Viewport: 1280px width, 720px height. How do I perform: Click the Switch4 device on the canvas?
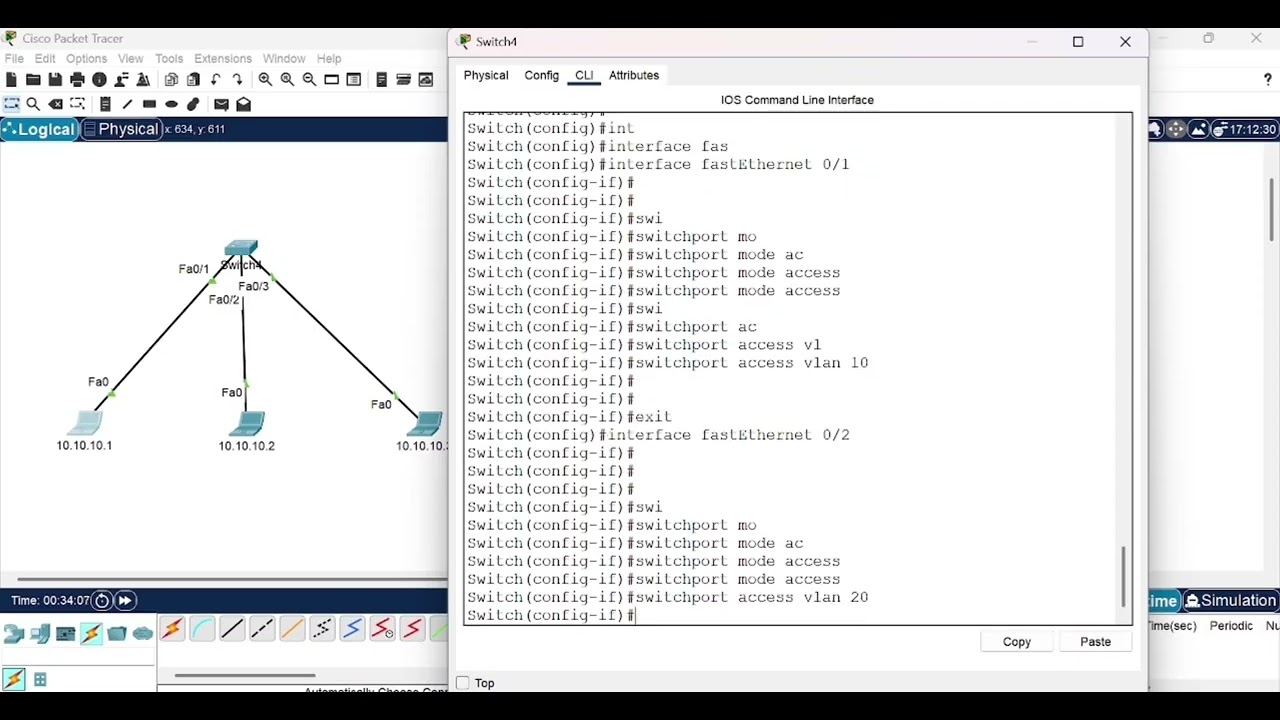(241, 250)
